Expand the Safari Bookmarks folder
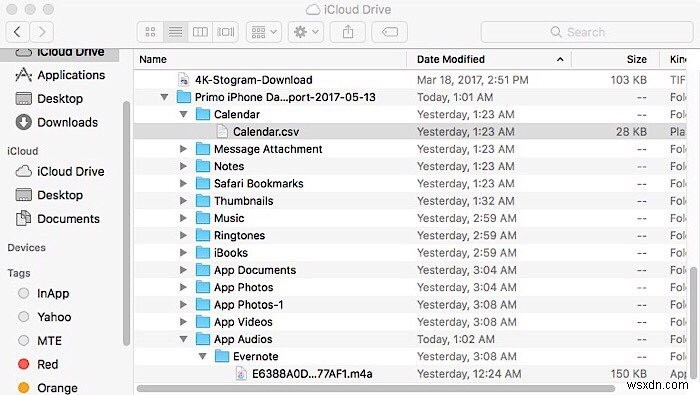This screenshot has width=700, height=395. click(x=183, y=183)
